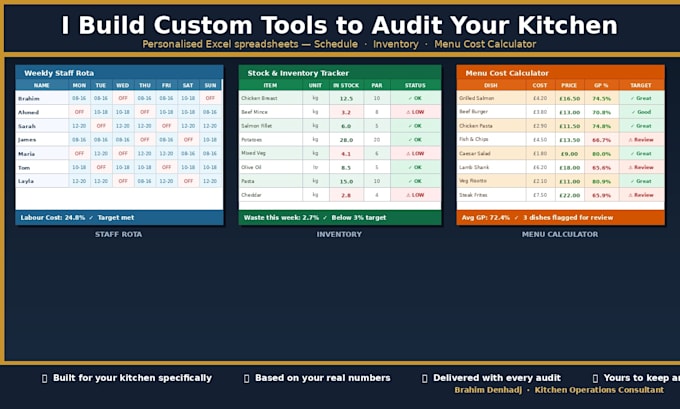Image resolution: width=680 pixels, height=409 pixels.
Task: Select the WED column header in staff rota
Action: tap(123, 85)
